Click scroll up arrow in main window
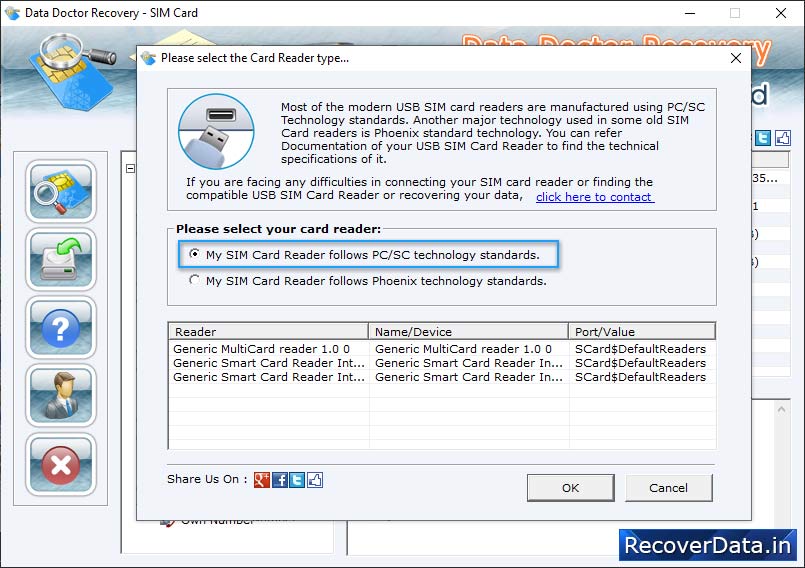805x568 pixels. [781, 409]
